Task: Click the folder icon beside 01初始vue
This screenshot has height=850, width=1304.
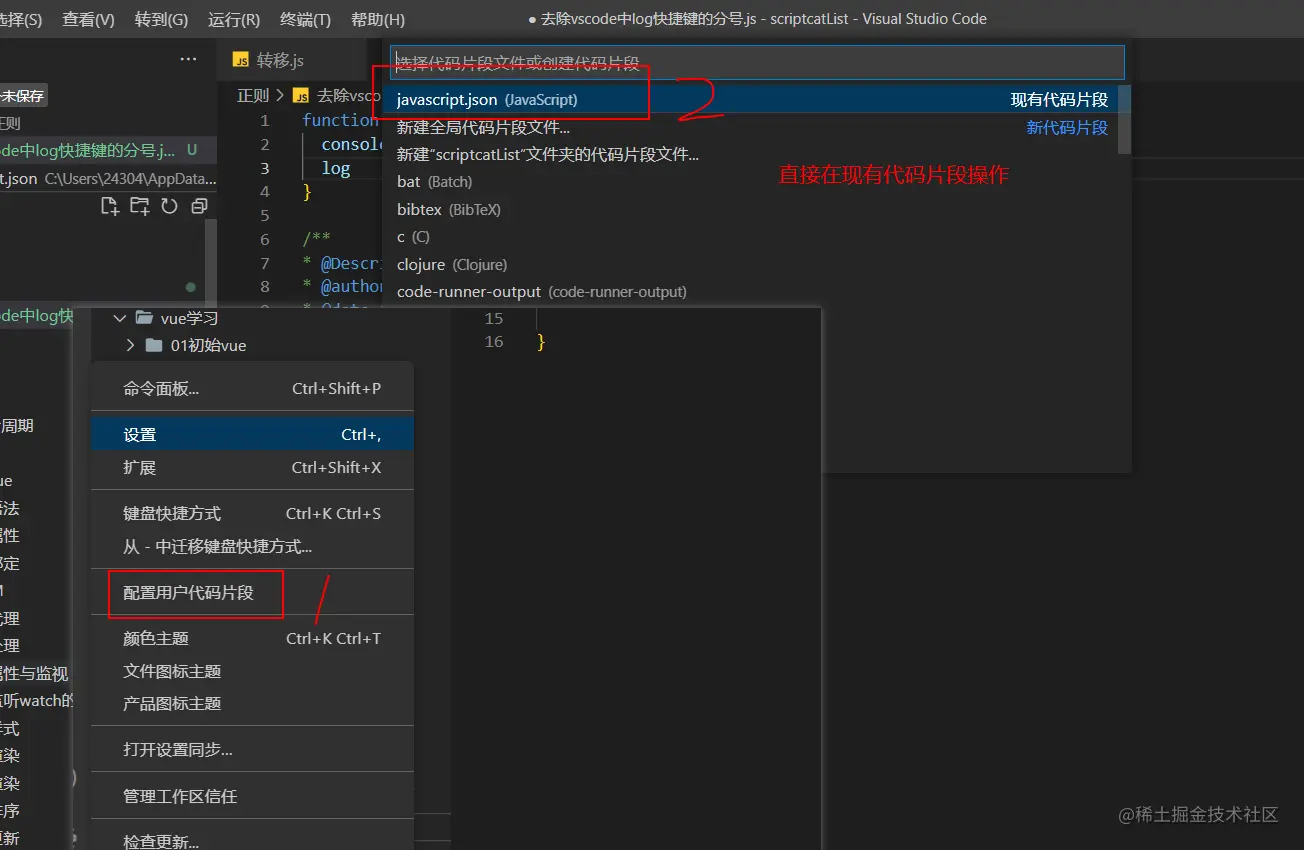Action: pyautogui.click(x=153, y=345)
